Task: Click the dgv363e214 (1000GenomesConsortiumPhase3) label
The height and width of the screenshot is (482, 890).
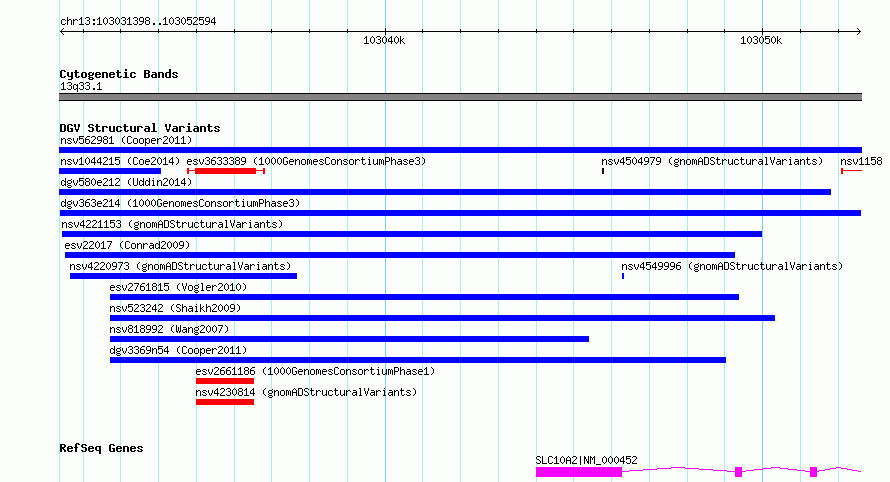Action: coord(180,203)
